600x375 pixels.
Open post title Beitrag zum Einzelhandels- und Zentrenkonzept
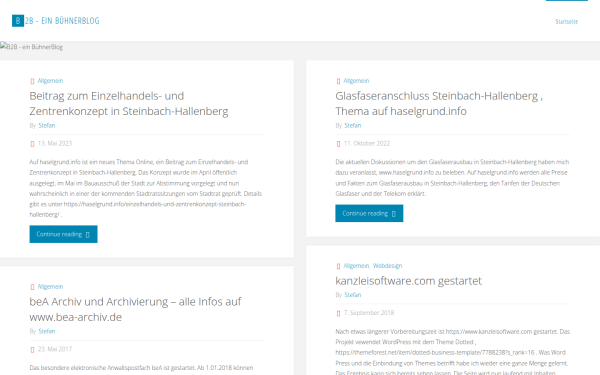[129, 103]
